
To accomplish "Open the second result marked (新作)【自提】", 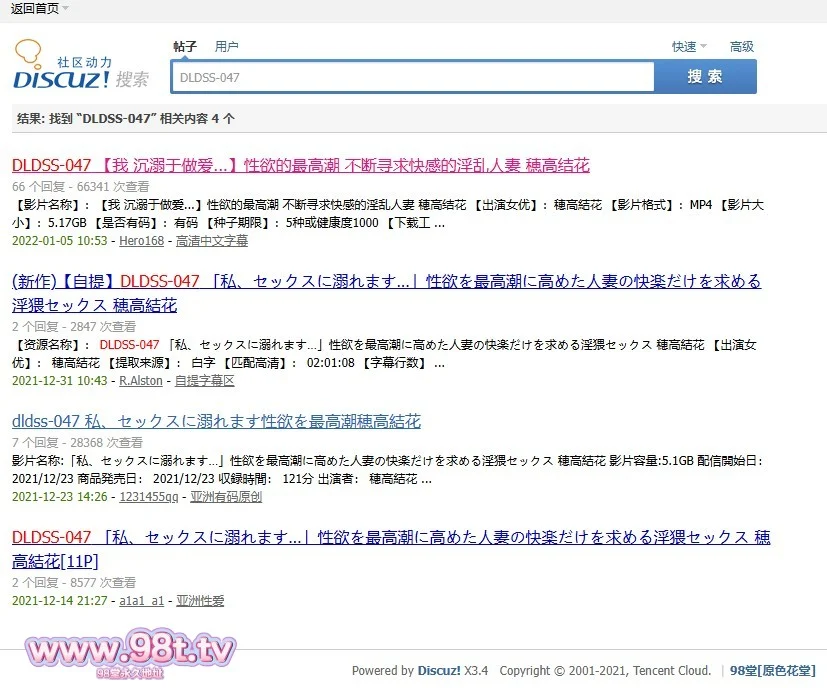I will point(386,281).
